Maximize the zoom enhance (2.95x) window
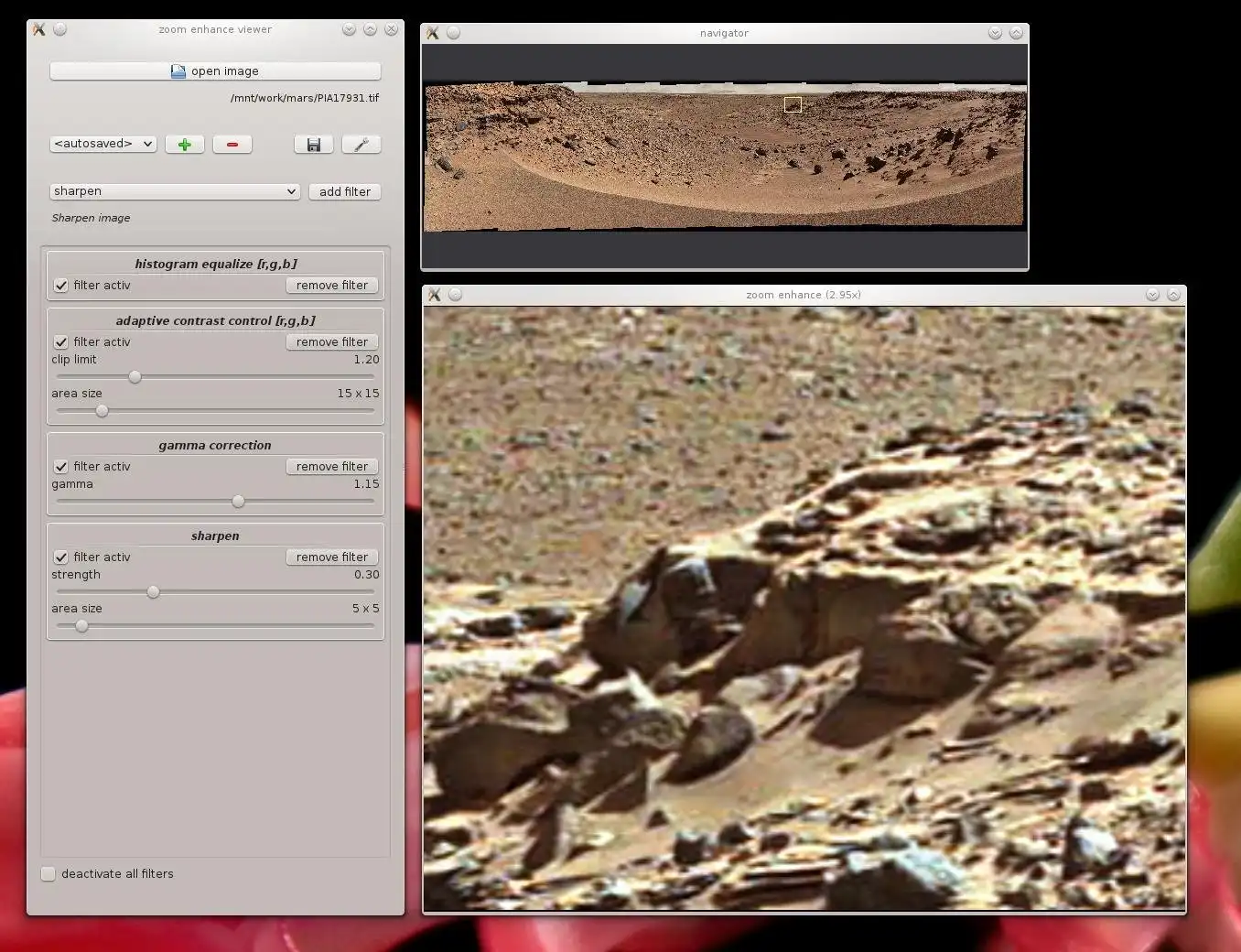Image resolution: width=1241 pixels, height=952 pixels. [x=1173, y=295]
